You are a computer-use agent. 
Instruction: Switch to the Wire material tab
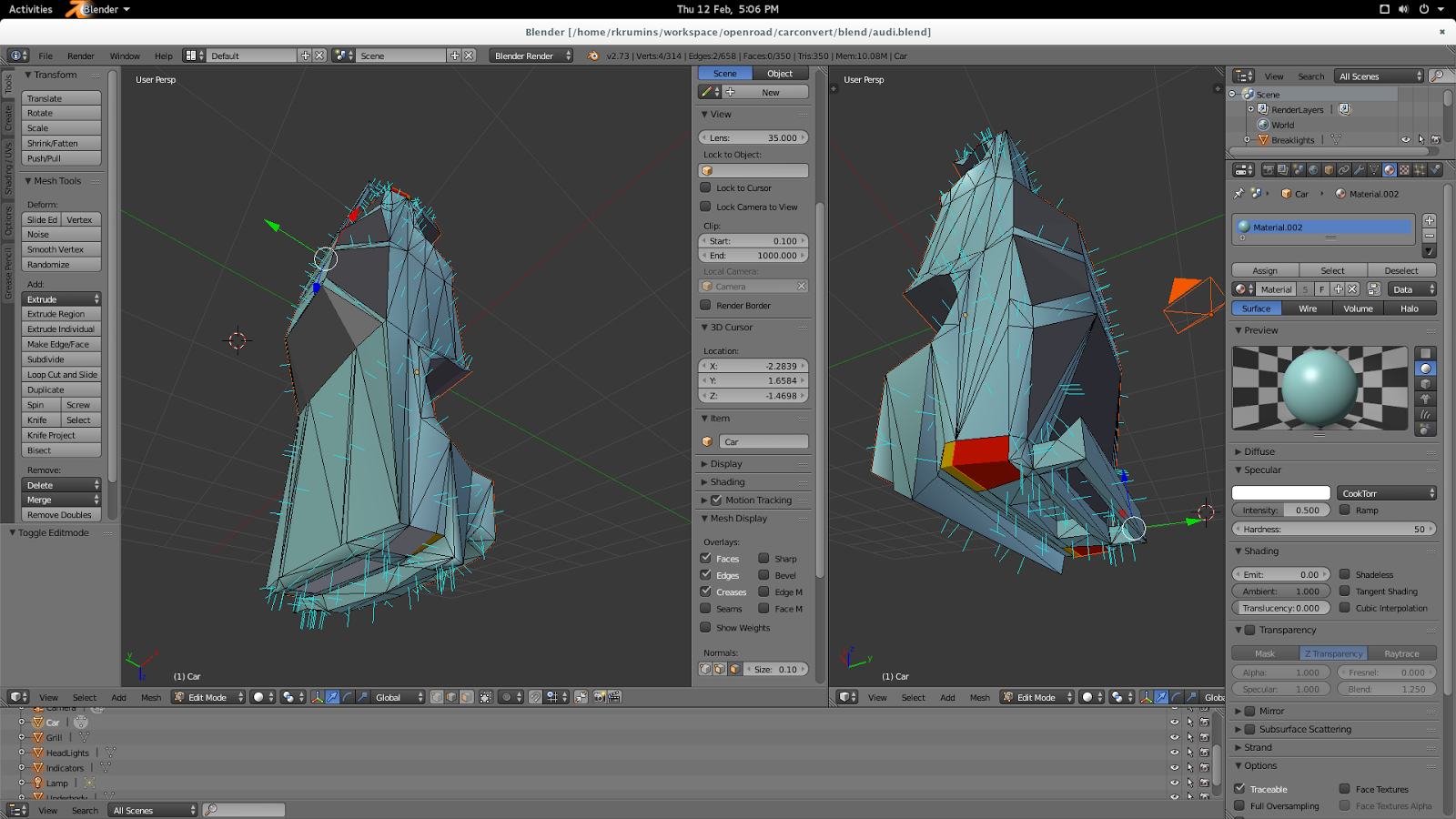click(1307, 308)
